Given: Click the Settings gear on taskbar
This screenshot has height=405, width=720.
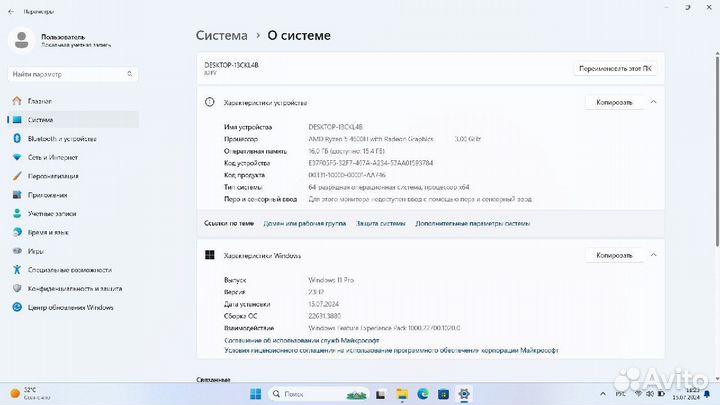Looking at the screenshot, I should click(464, 394).
